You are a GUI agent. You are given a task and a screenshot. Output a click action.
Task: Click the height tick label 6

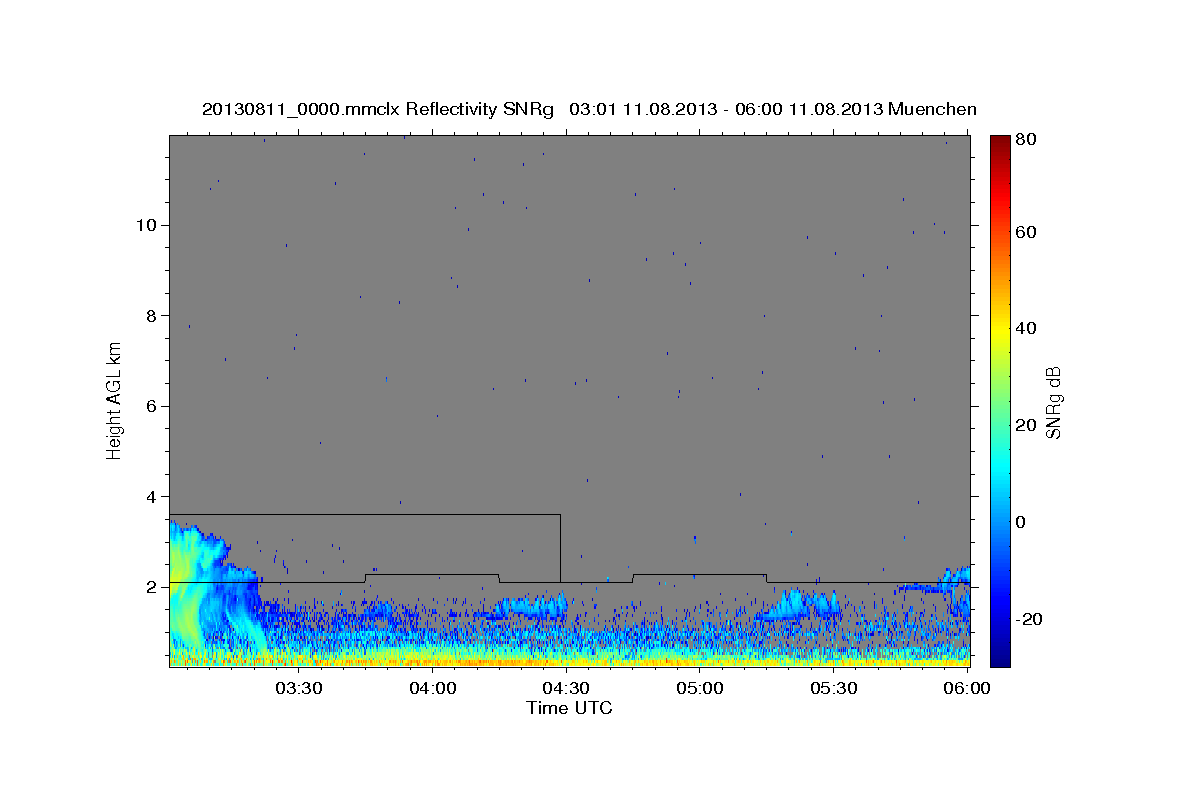coord(150,406)
